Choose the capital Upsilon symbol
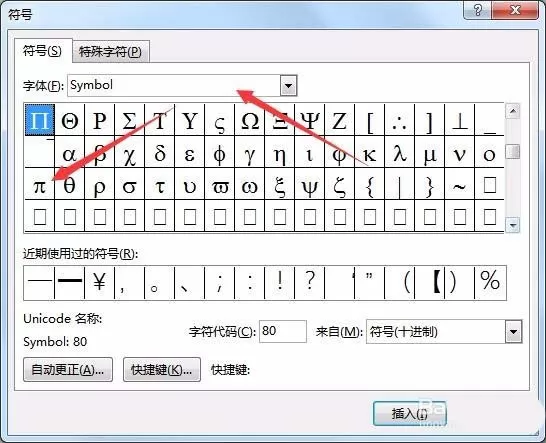This screenshot has width=546, height=443. click(x=189, y=119)
